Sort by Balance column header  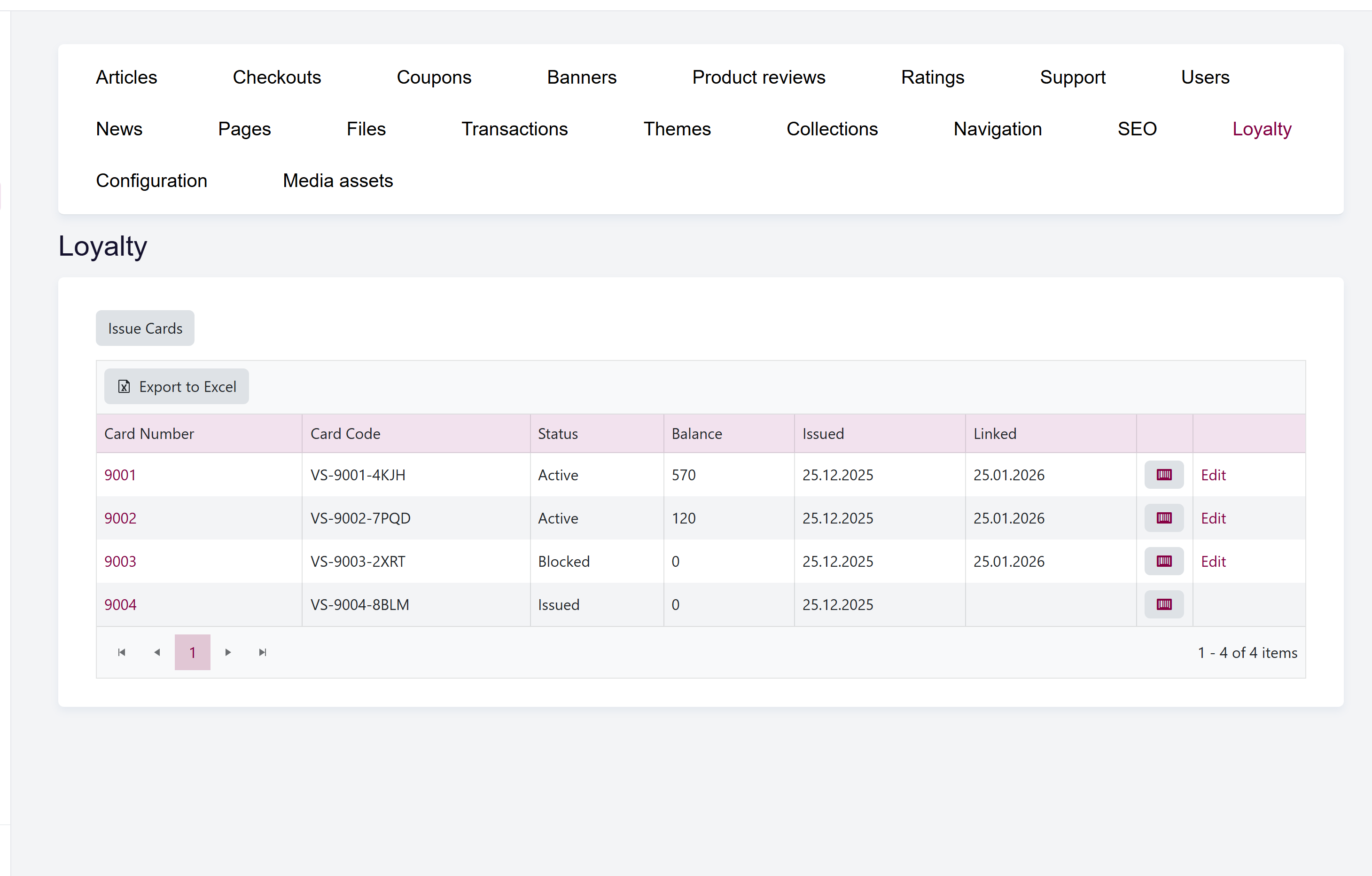click(x=729, y=434)
